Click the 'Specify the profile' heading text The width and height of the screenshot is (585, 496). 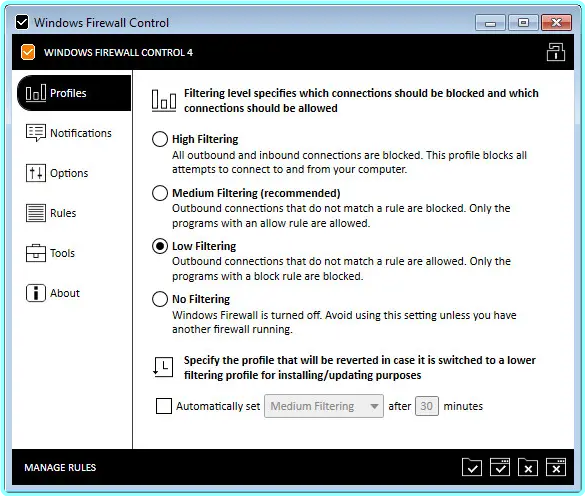pos(360,367)
